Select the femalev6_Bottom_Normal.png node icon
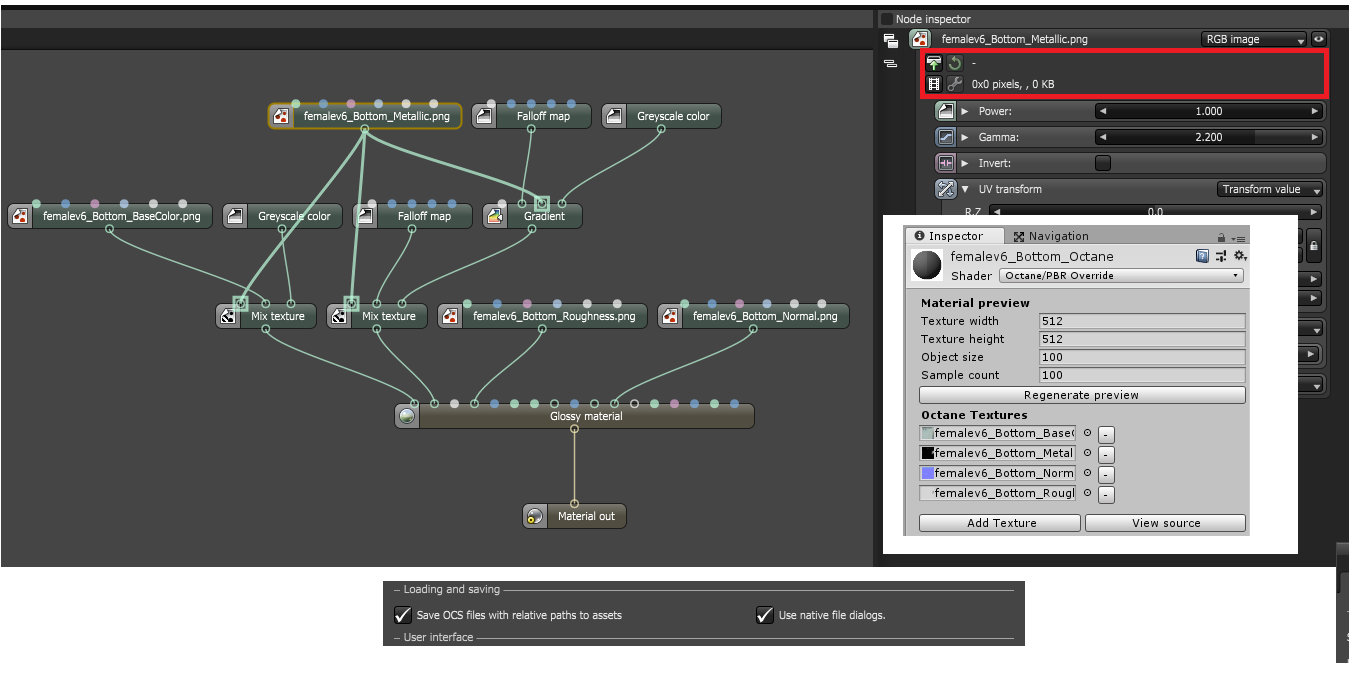 click(x=670, y=316)
